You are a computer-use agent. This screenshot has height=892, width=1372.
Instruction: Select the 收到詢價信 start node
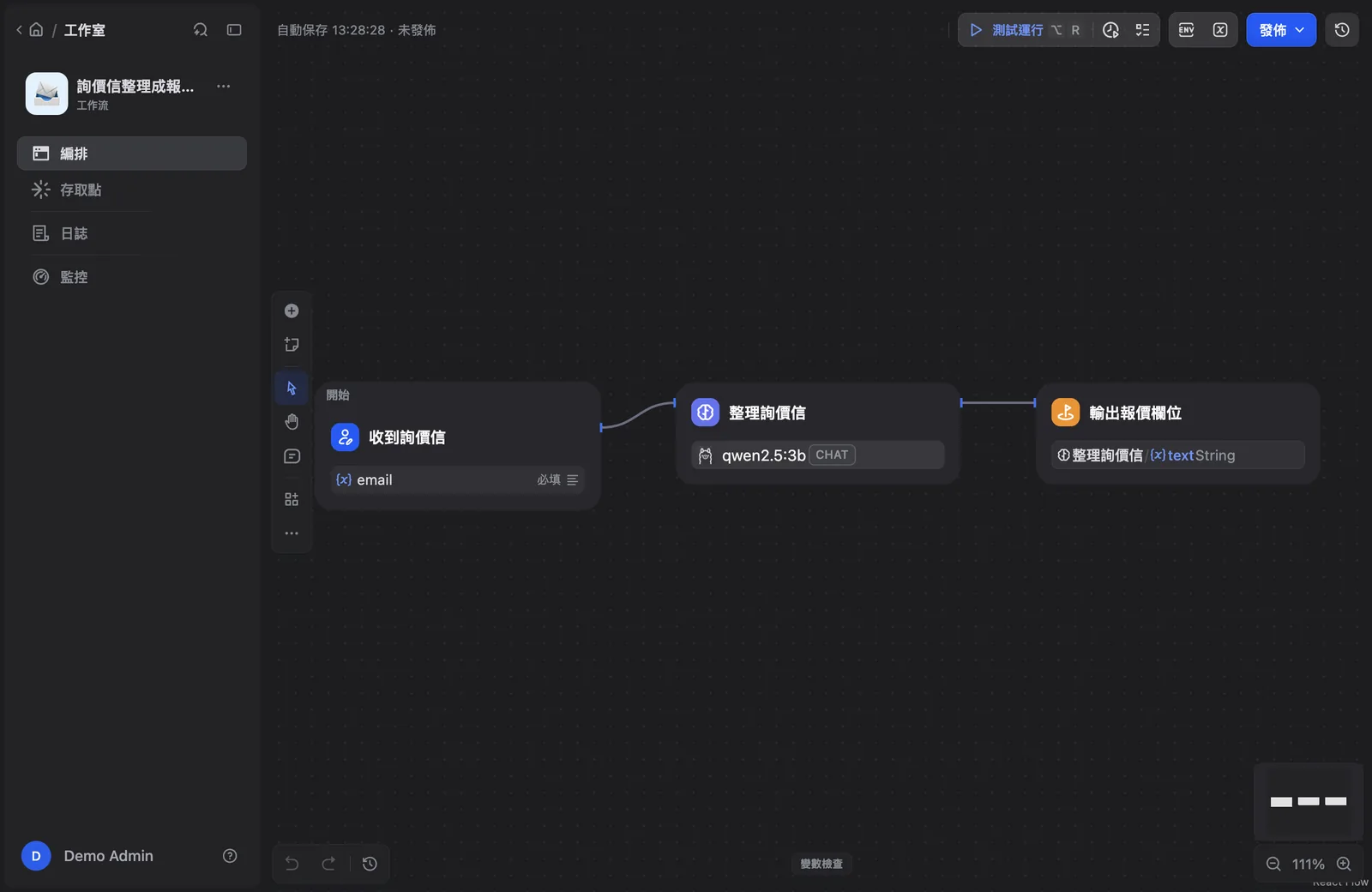(458, 446)
